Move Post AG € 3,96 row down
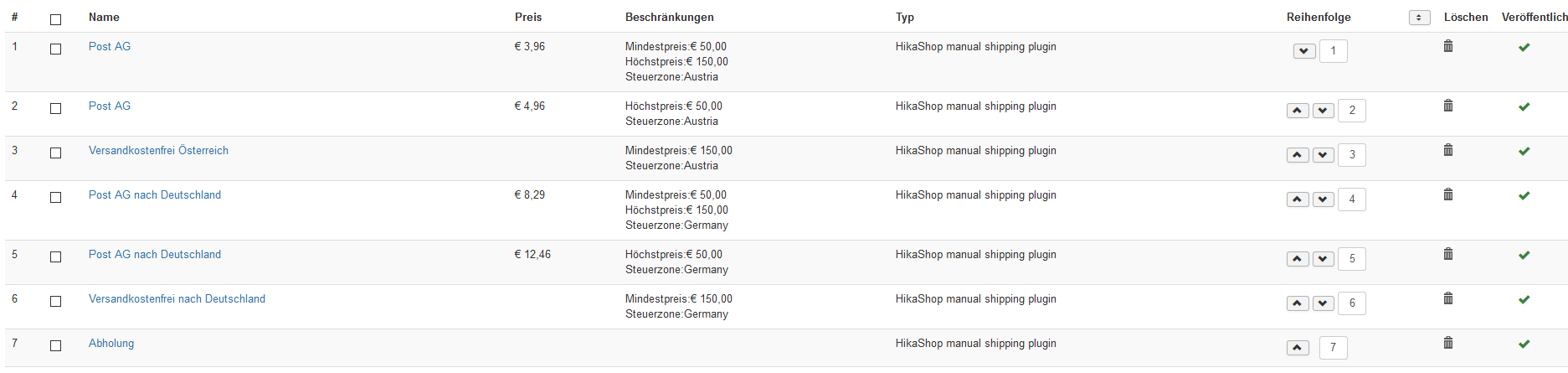The image size is (1568, 373). 1304,51
